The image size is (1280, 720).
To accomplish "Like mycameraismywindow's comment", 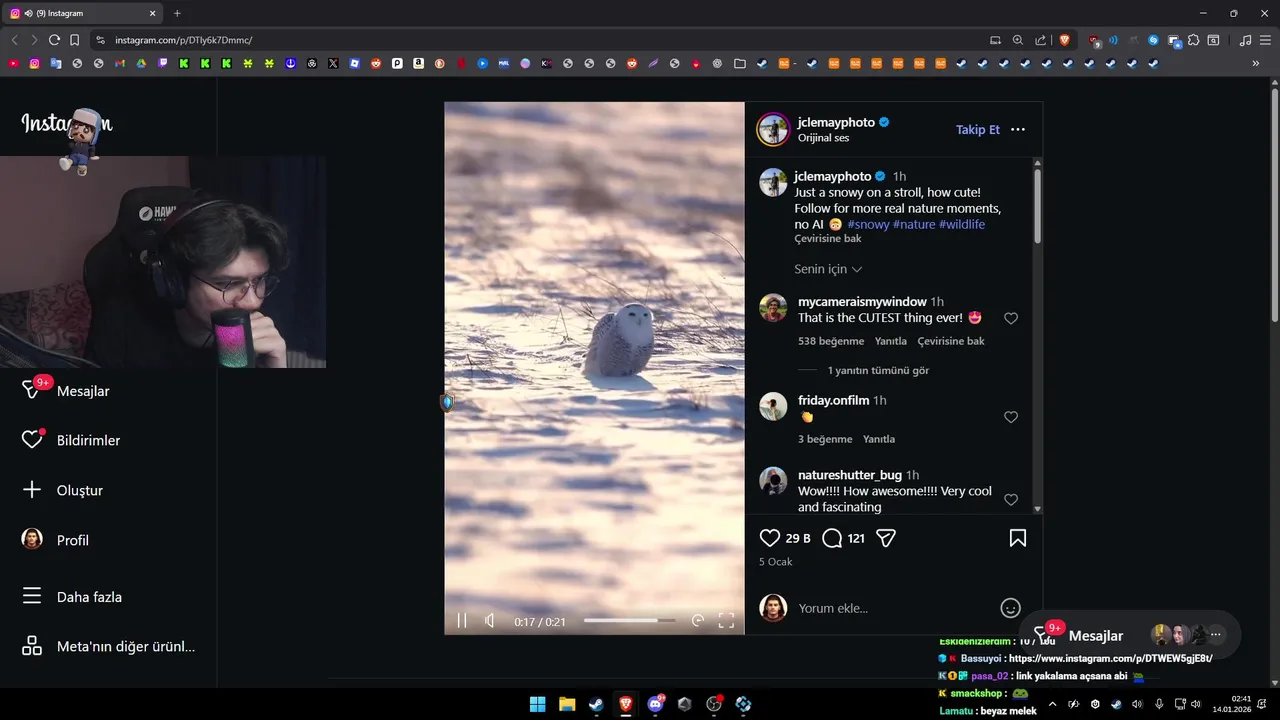I will [1011, 318].
